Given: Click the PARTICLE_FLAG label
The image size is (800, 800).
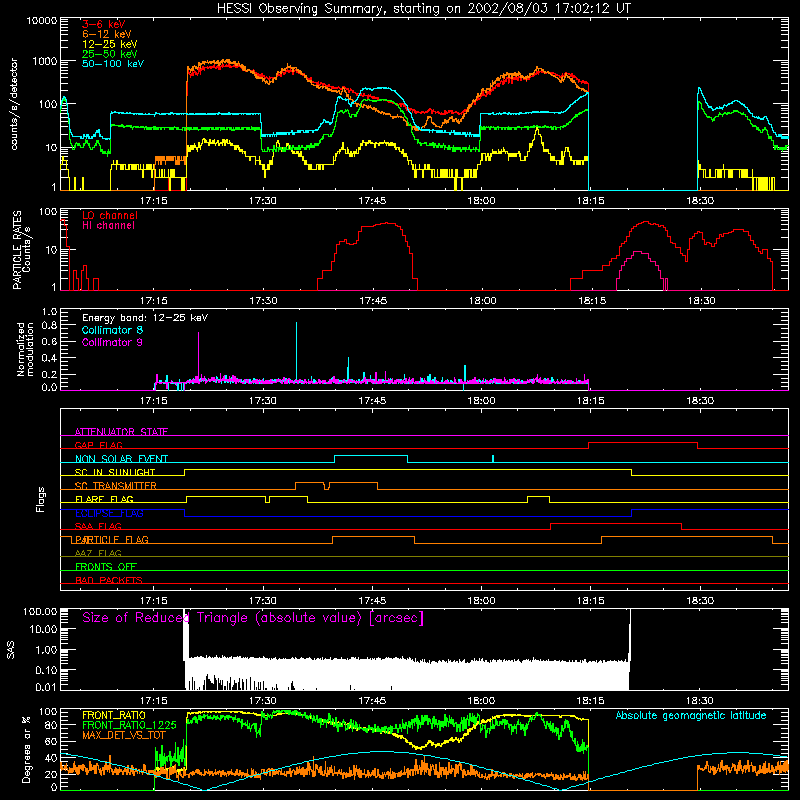Looking at the screenshot, I should tap(112, 539).
